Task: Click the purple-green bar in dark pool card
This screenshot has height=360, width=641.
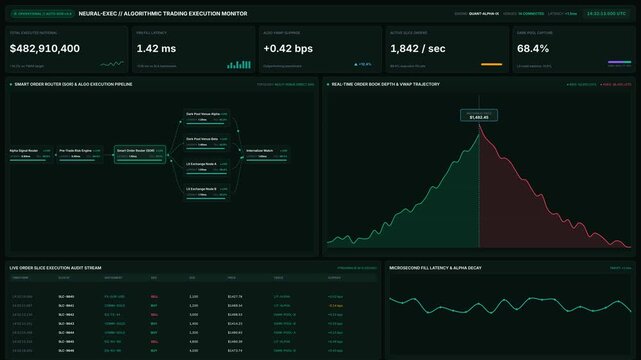Action: [x=619, y=62]
